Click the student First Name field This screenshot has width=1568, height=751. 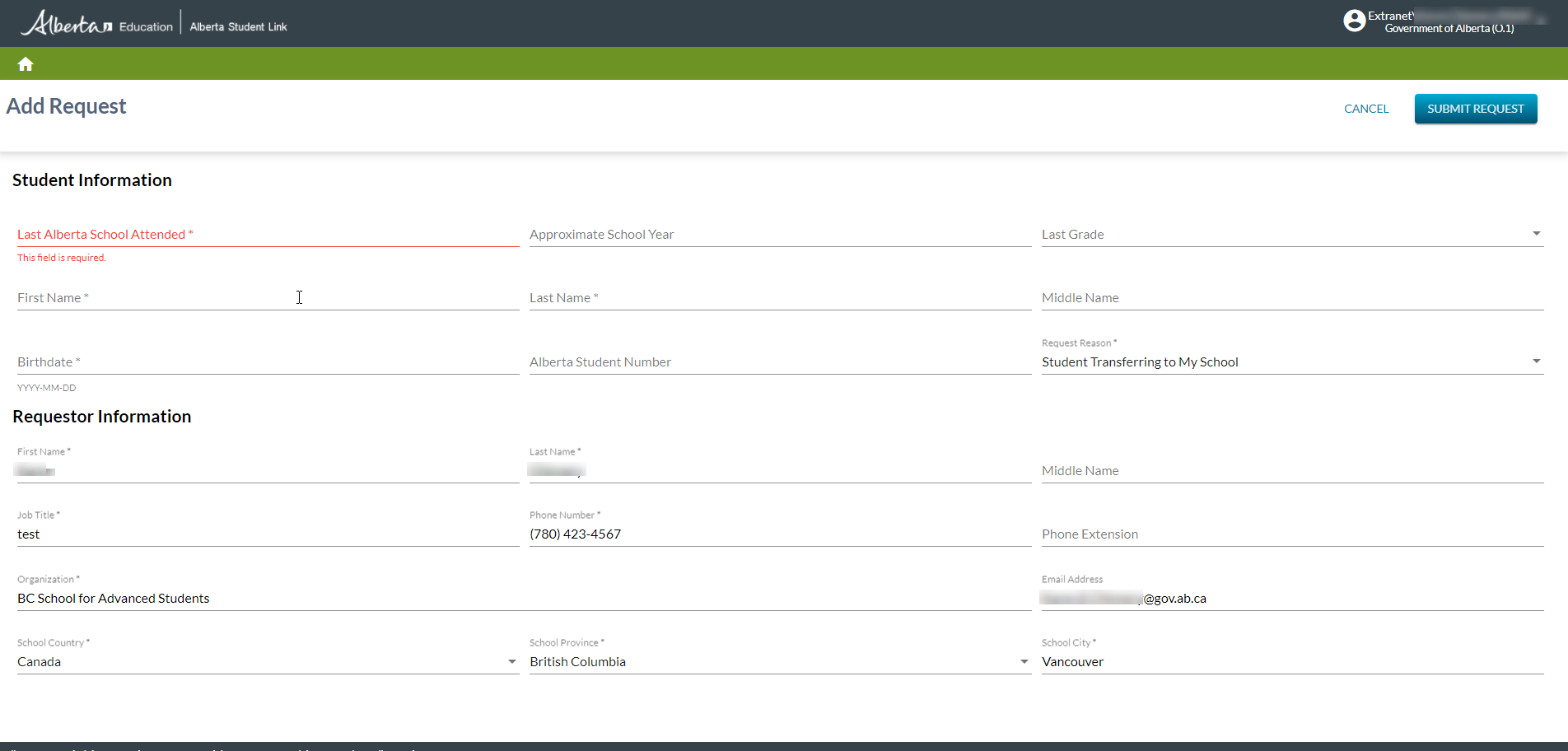click(268, 298)
